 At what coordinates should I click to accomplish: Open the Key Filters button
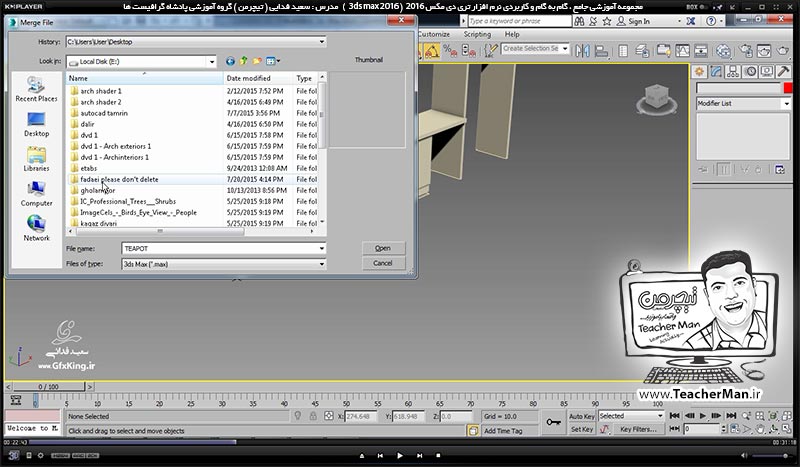click(x=638, y=429)
